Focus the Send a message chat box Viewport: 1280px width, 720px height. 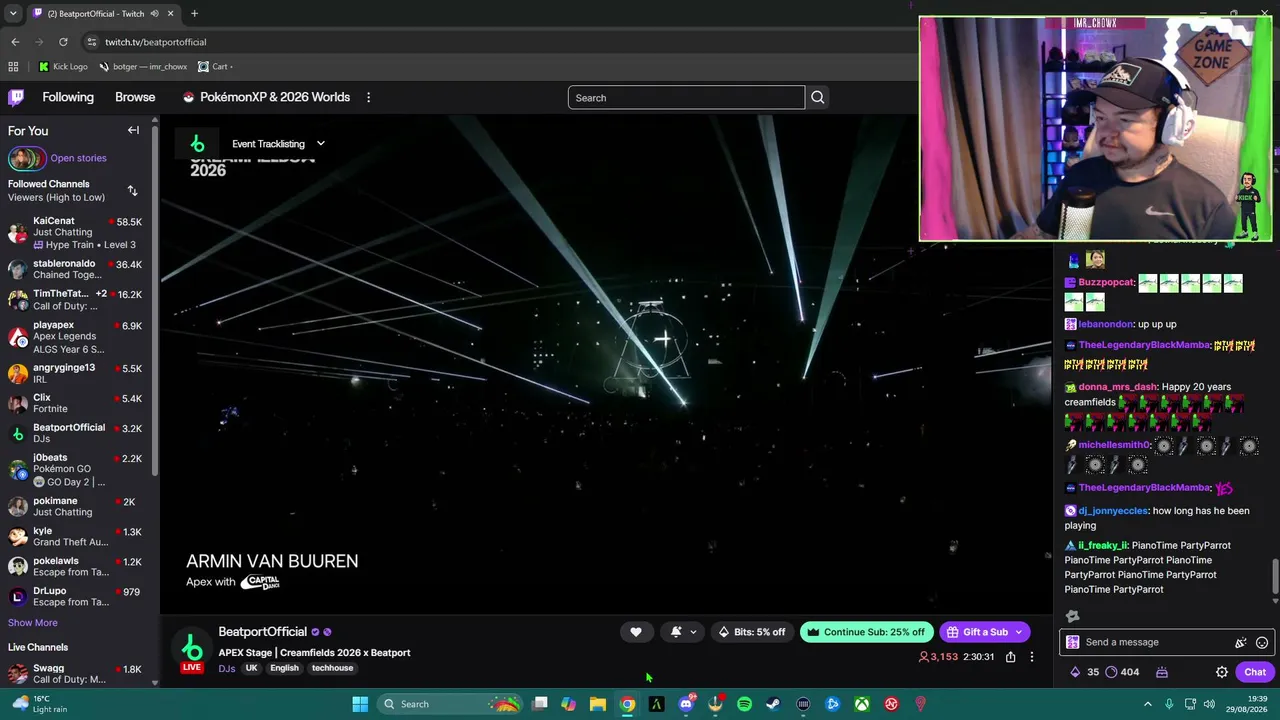(1165, 643)
